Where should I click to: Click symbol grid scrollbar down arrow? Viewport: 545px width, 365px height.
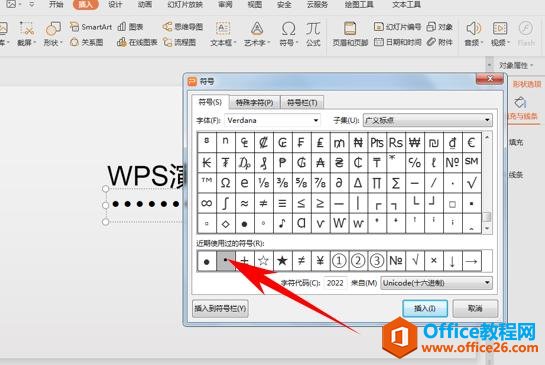click(487, 228)
